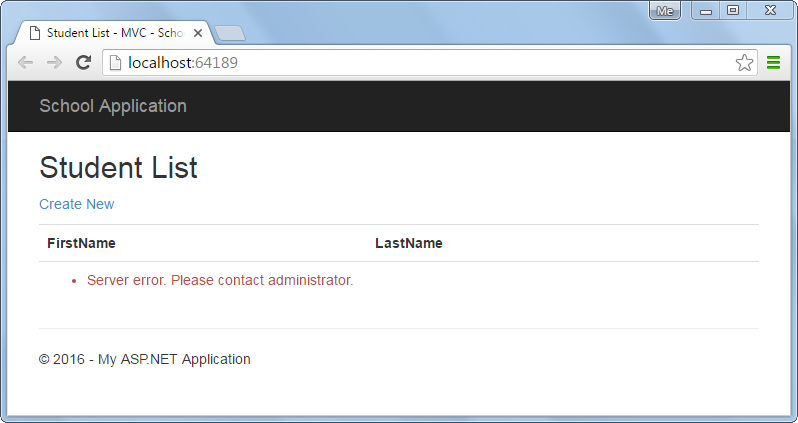Open the School Application navbar link

tap(113, 106)
